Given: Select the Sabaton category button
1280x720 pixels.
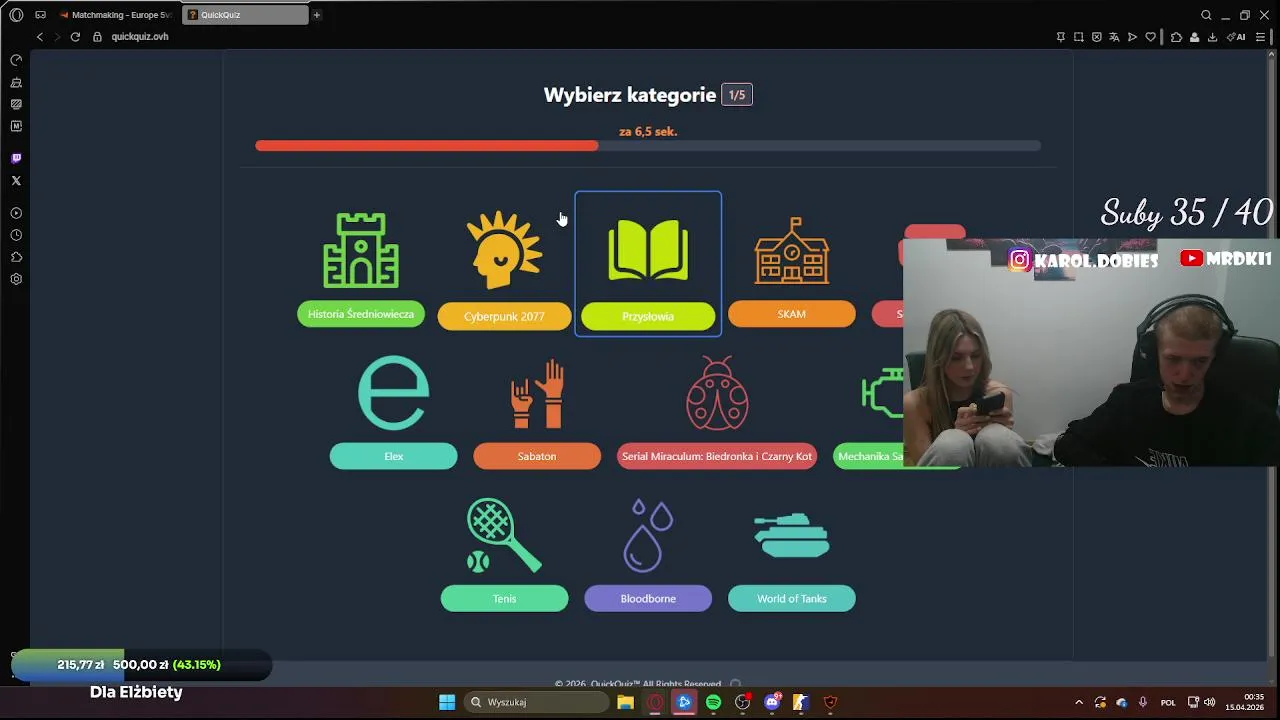Looking at the screenshot, I should click(x=537, y=456).
